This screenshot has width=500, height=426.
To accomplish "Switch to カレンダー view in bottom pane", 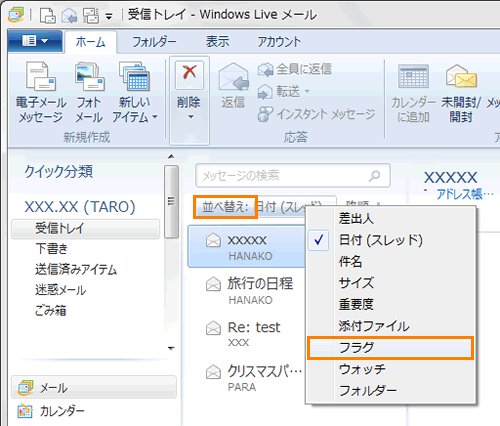I will (x=94, y=411).
